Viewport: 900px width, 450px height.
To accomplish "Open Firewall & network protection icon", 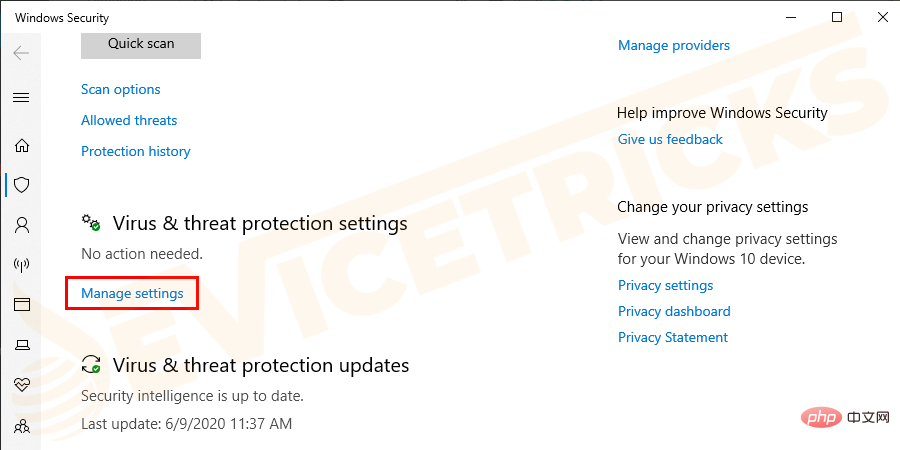I will click(21, 265).
